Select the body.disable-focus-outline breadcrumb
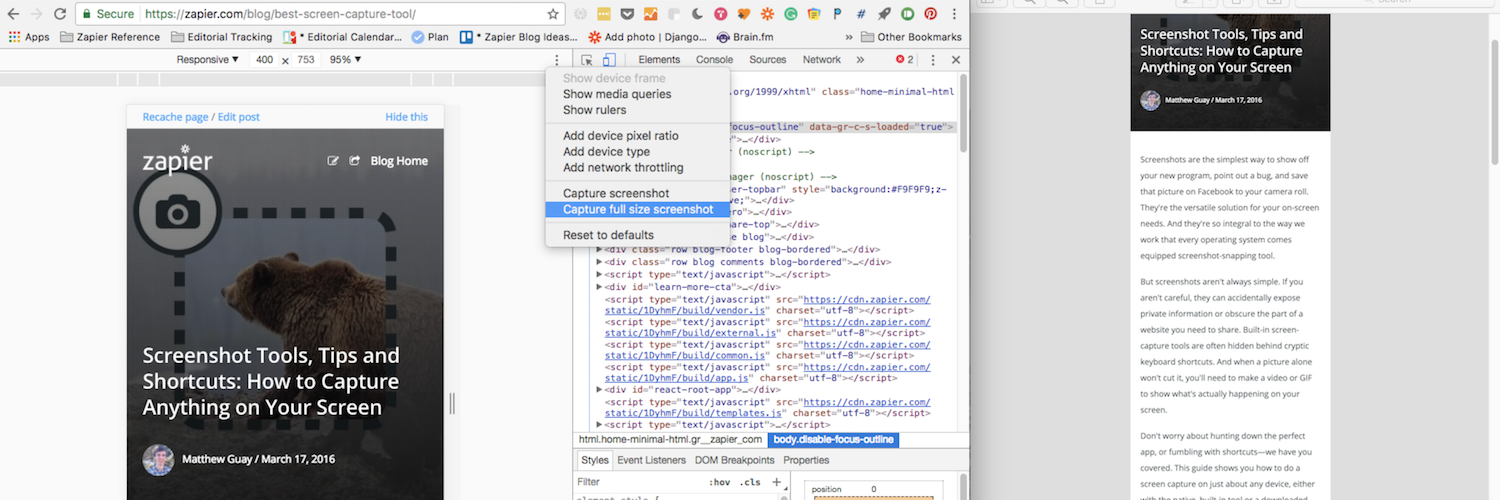The width and height of the screenshot is (1500, 500). 833,440
